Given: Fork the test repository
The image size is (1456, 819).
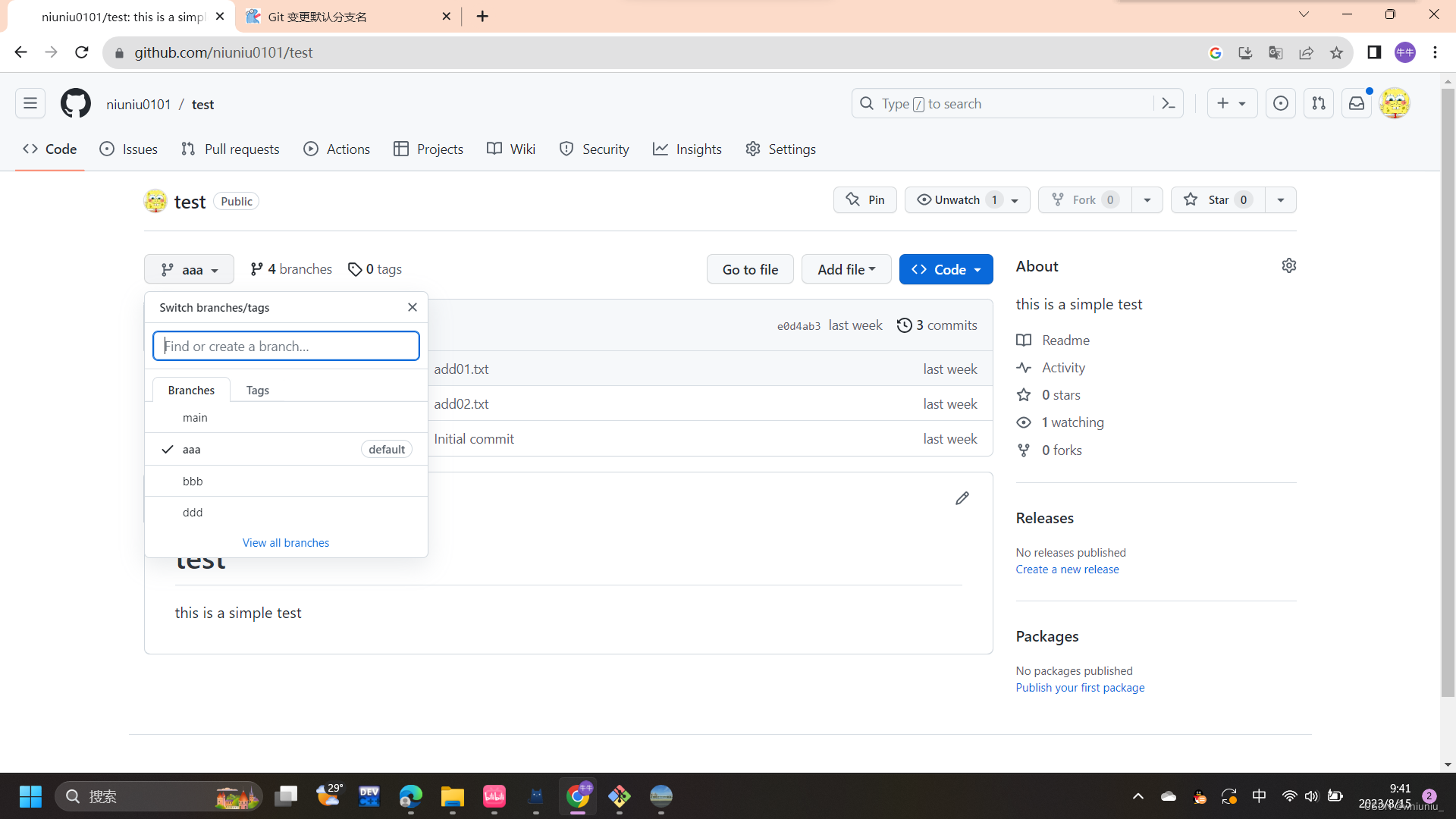Looking at the screenshot, I should coord(1084,200).
